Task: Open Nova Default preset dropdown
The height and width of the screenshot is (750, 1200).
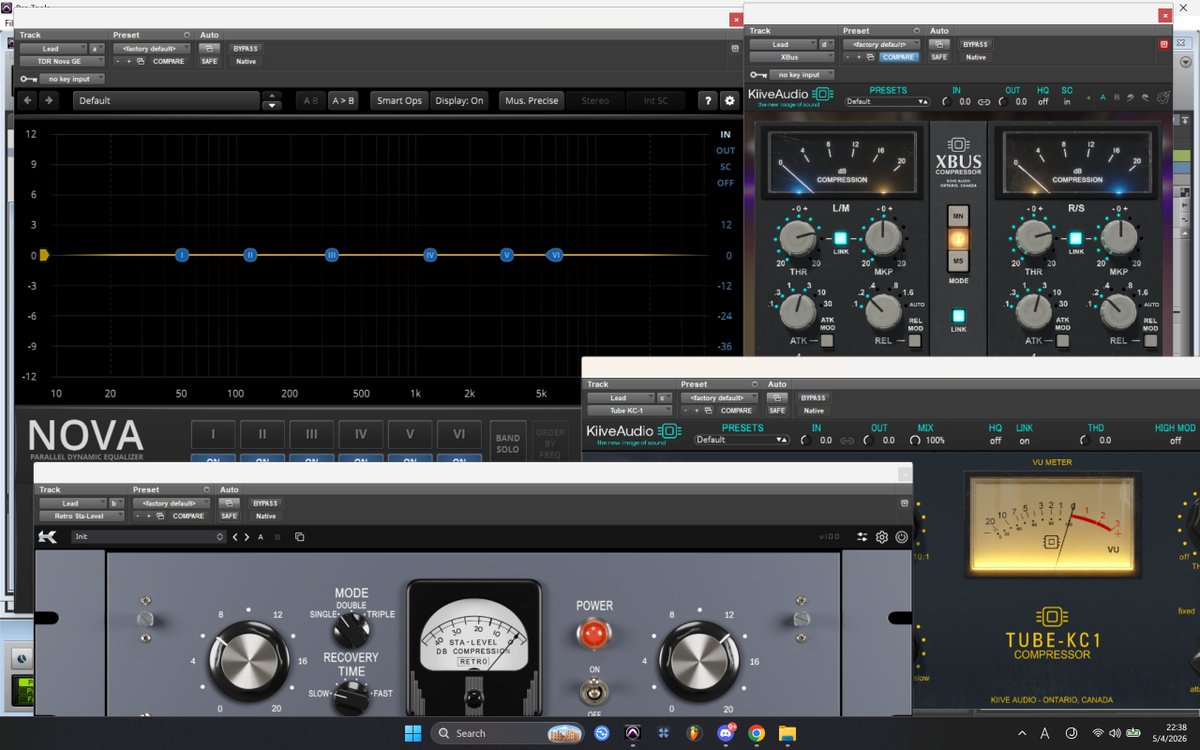Action: [x=166, y=100]
